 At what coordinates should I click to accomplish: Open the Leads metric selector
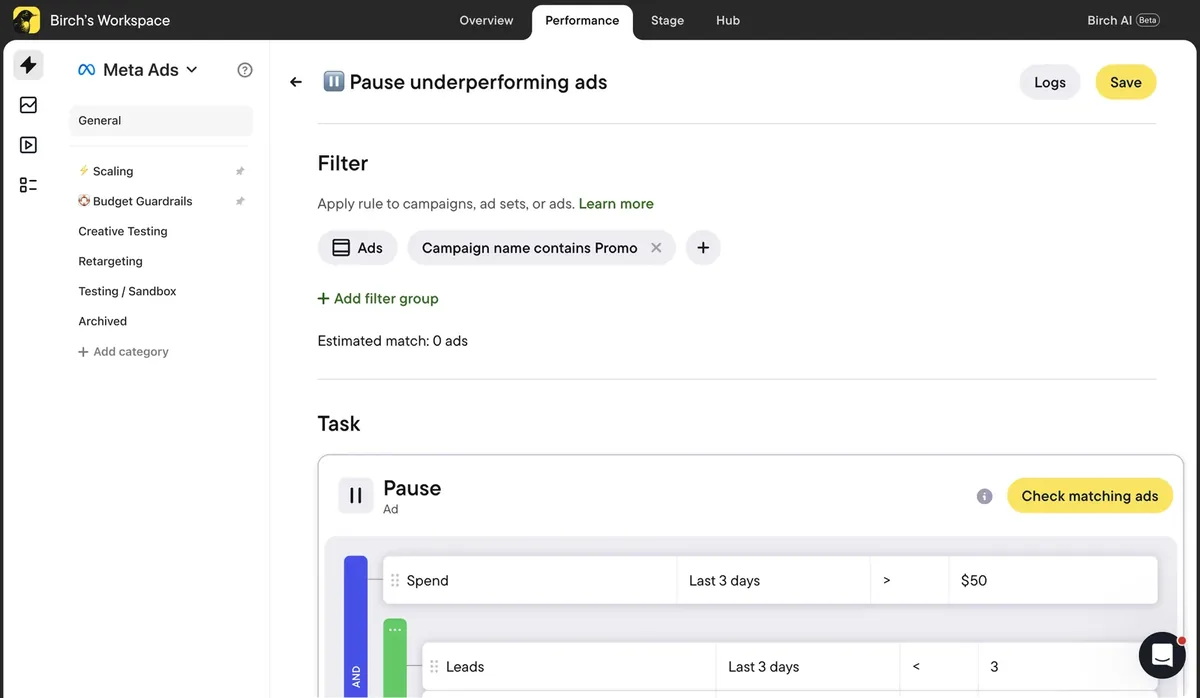coord(569,666)
